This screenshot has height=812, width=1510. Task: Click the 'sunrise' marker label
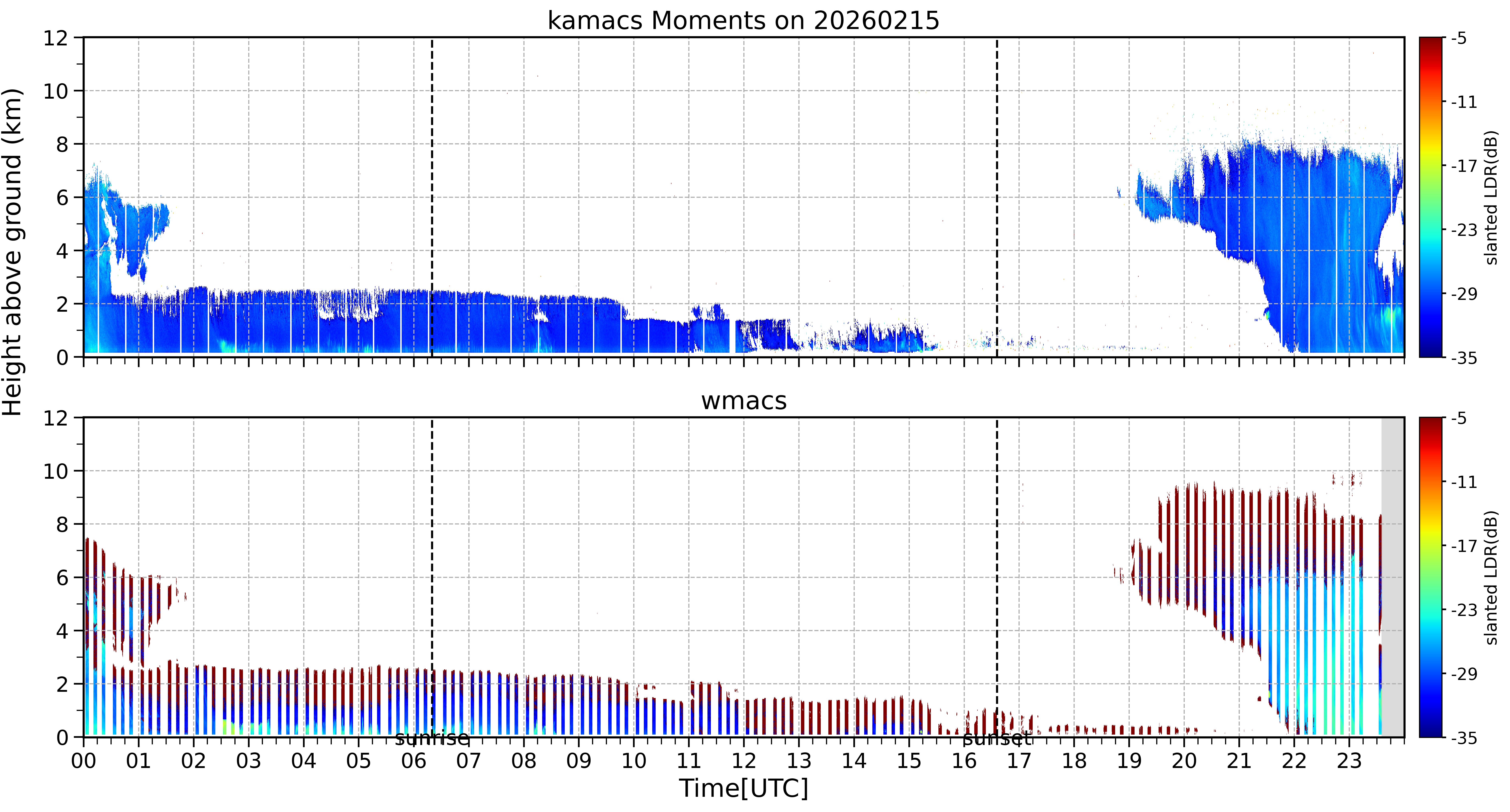[x=432, y=738]
